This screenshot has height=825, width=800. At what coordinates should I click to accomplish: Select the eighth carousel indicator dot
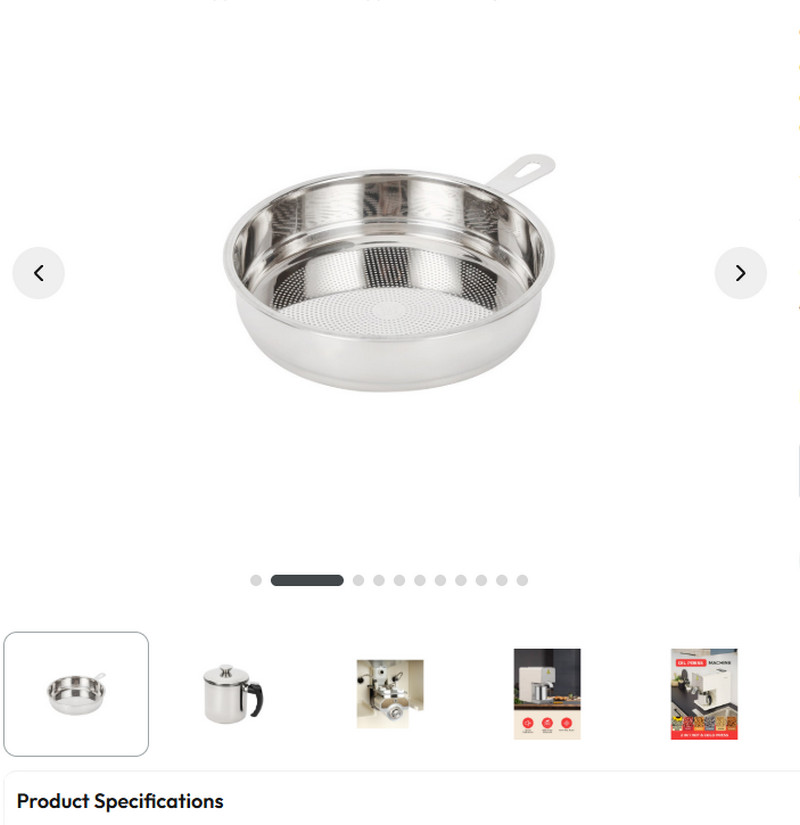coord(461,580)
